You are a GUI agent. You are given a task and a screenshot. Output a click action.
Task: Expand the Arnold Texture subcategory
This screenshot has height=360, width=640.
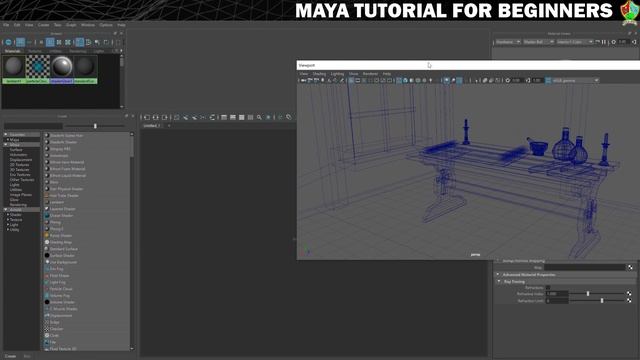(x=8, y=220)
